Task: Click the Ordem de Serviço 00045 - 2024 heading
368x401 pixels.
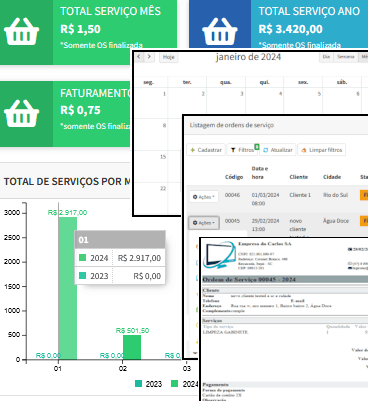Action: pyautogui.click(x=249, y=279)
